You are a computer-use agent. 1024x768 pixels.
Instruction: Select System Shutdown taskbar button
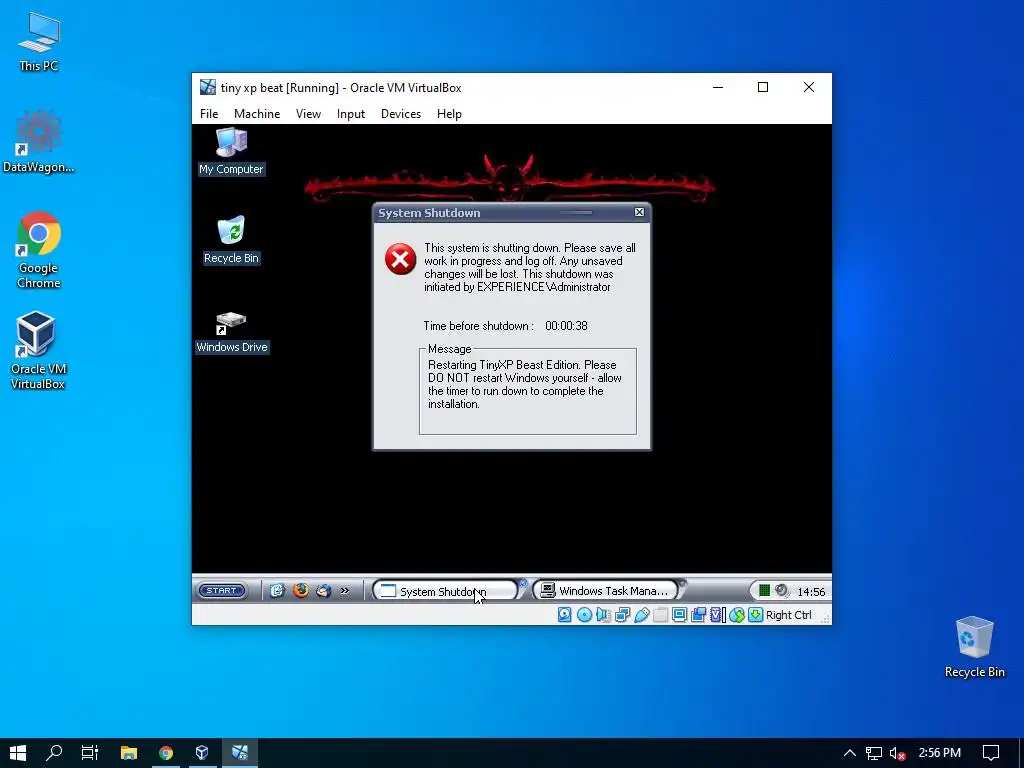[x=445, y=591]
